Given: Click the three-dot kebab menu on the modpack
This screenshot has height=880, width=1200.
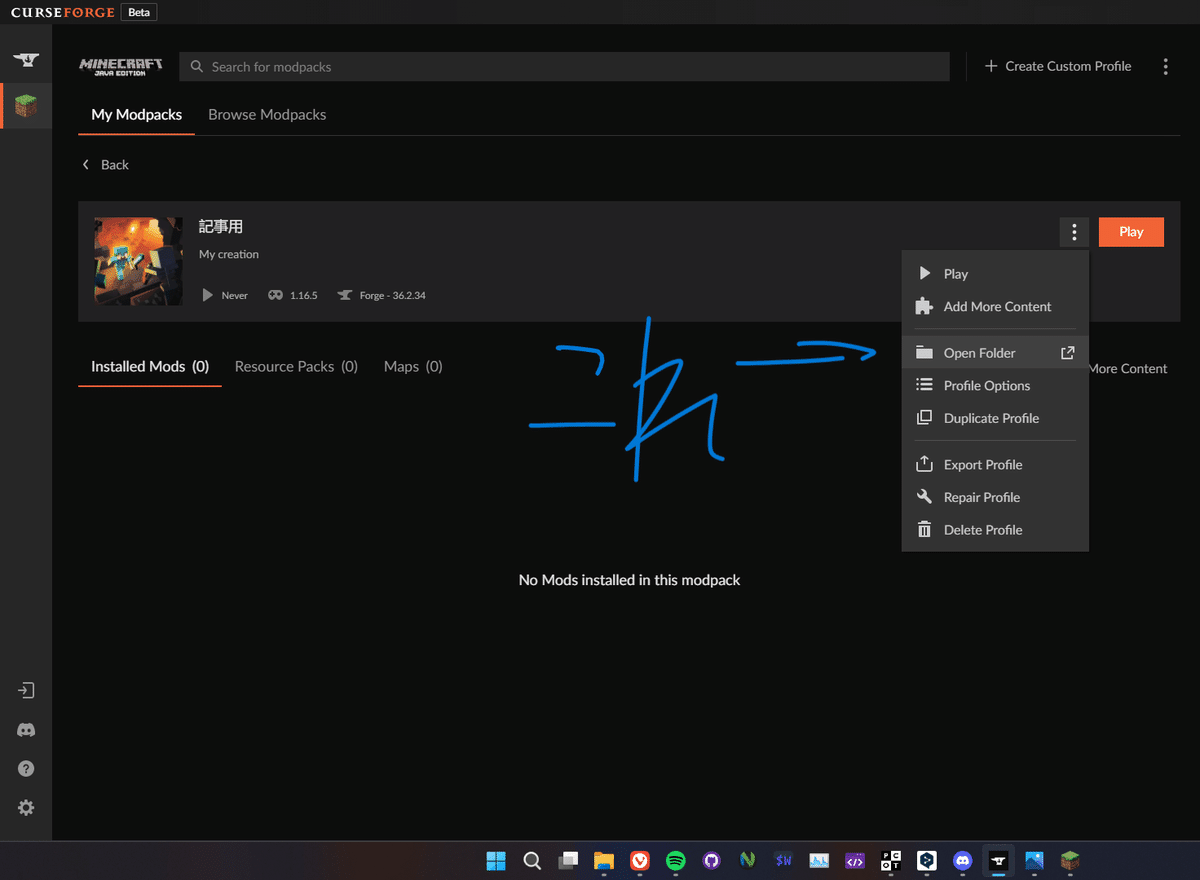Looking at the screenshot, I should coord(1074,232).
